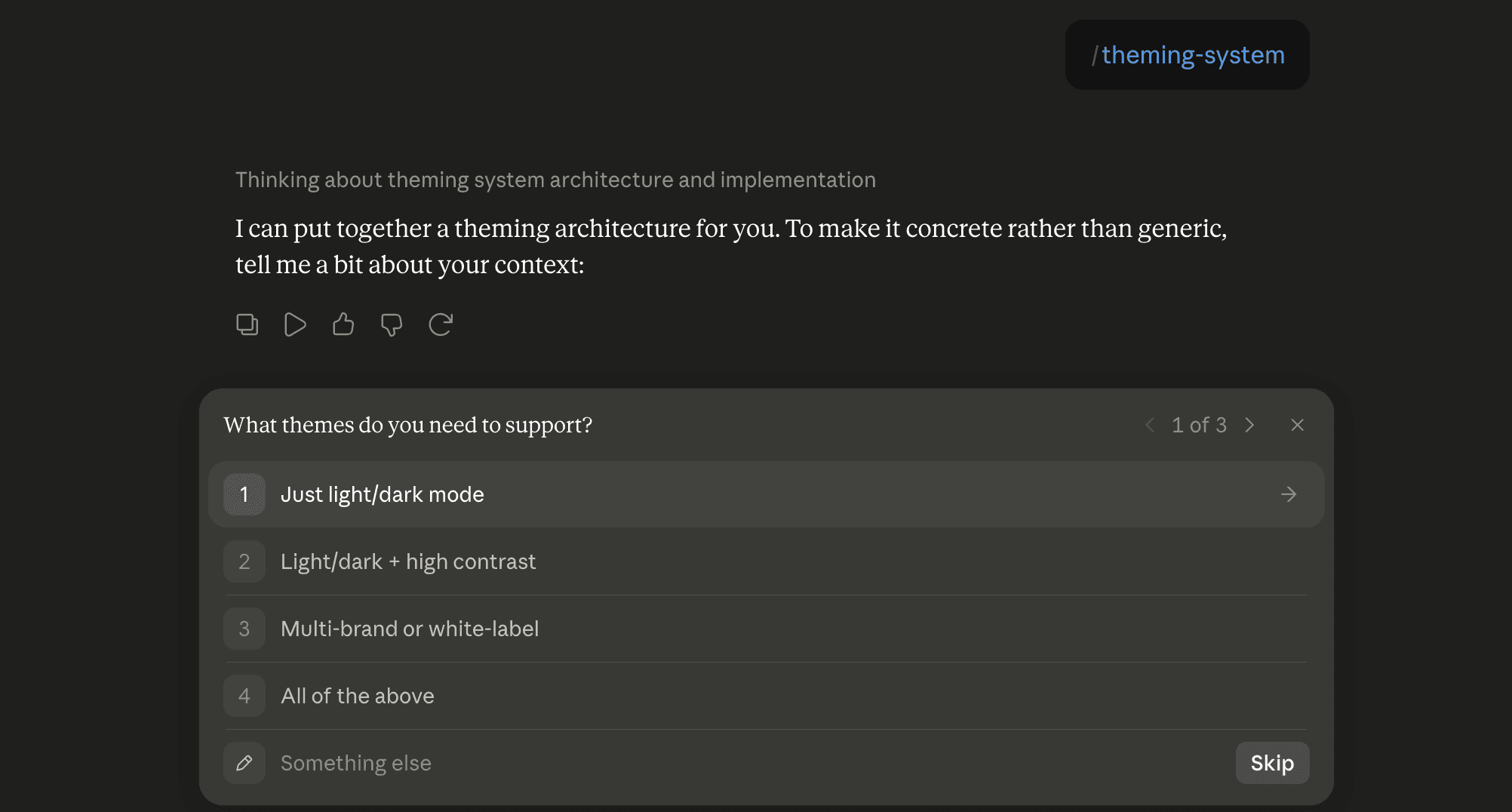
Task: Give the response a thumbs up
Action: click(343, 324)
